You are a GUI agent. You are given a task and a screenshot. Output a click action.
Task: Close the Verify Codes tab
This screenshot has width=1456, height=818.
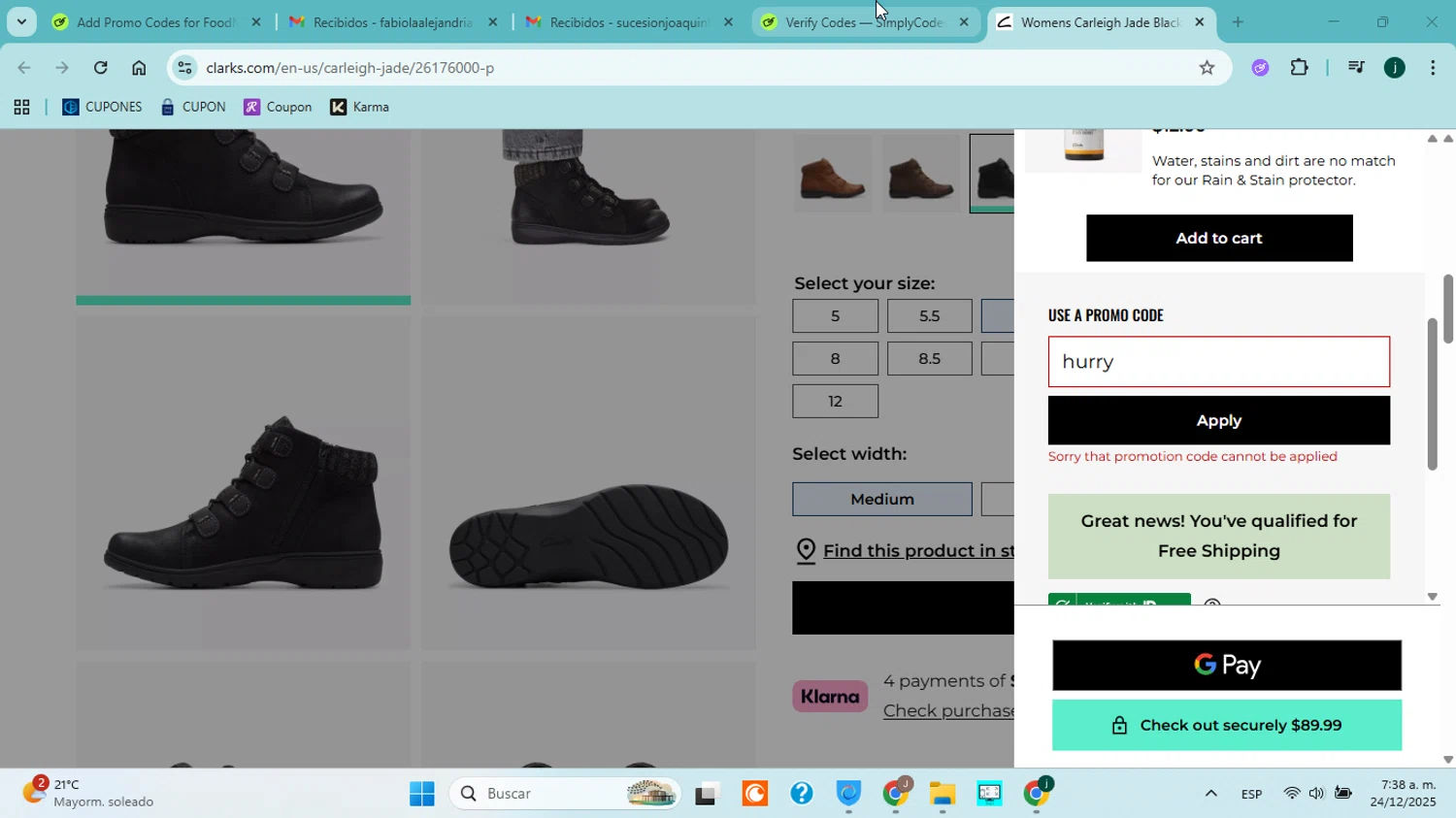964,21
